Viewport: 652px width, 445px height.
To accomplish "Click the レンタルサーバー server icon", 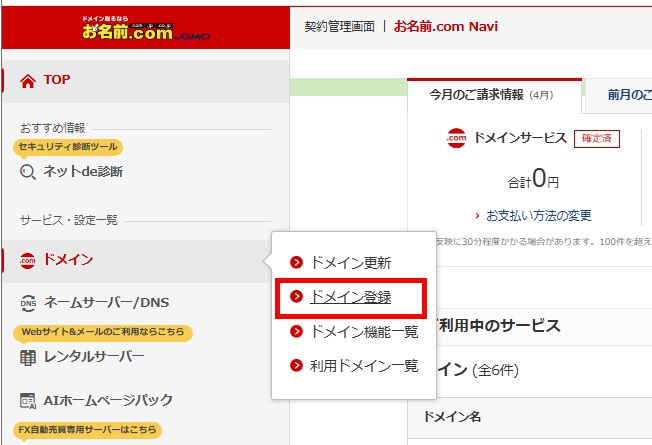I will point(28,358).
